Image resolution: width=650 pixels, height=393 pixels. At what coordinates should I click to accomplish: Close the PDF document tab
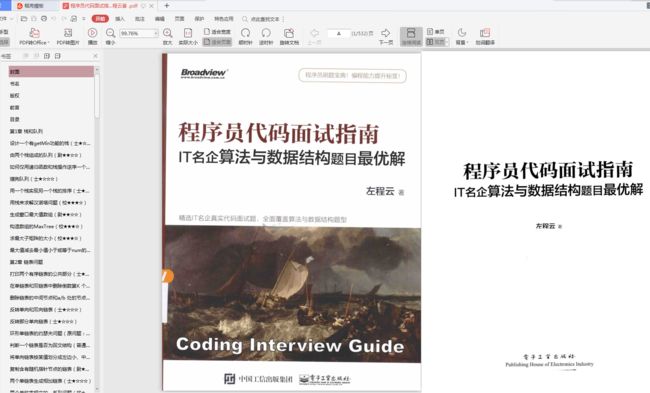point(152,6)
